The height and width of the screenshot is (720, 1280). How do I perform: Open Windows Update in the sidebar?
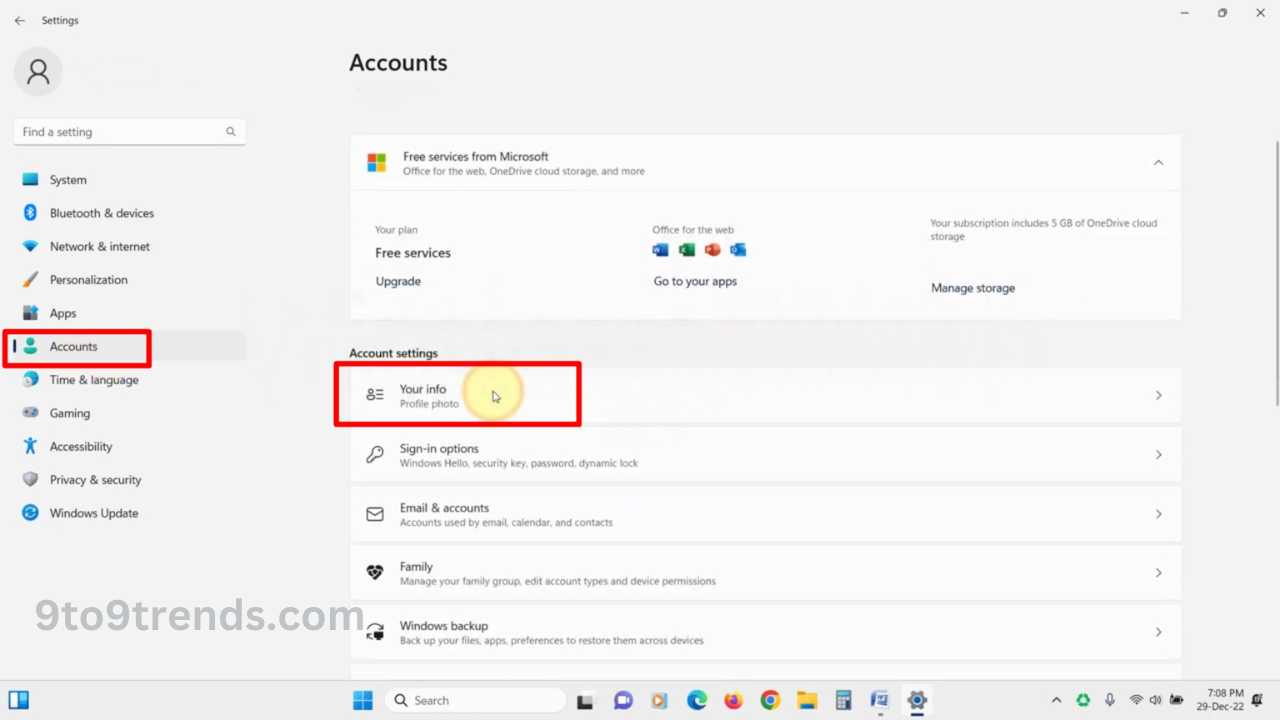click(x=130, y=513)
